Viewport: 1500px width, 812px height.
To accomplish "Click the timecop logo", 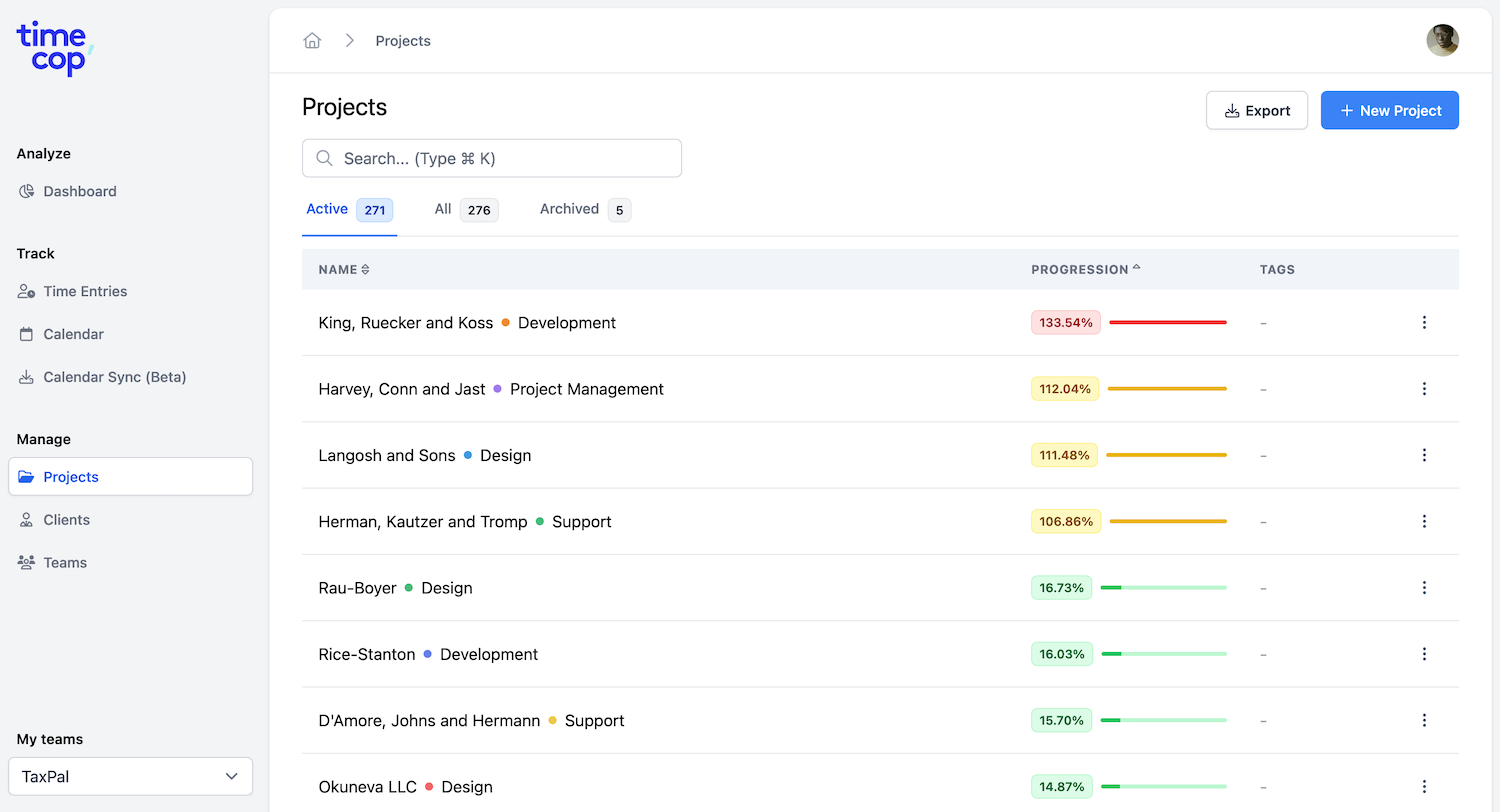I will (x=54, y=48).
